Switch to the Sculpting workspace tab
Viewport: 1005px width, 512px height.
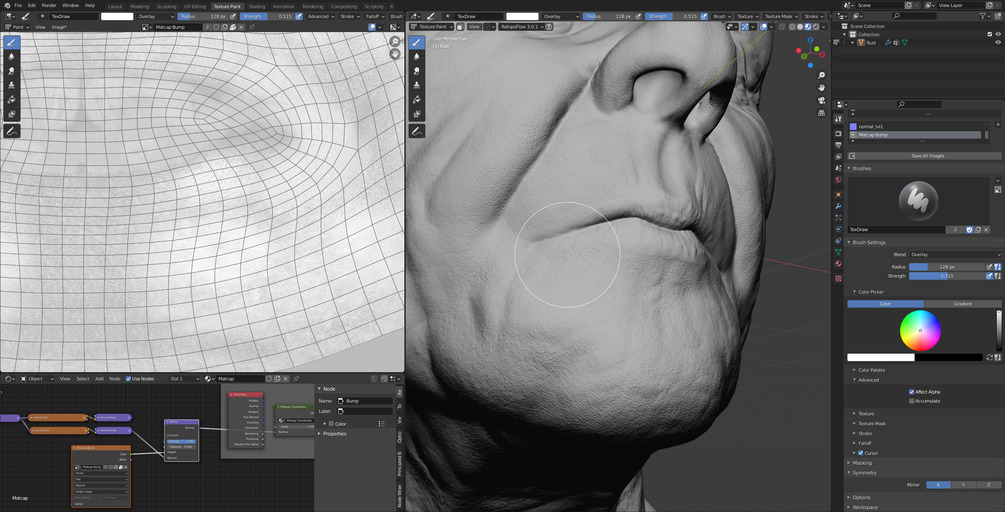coord(167,6)
